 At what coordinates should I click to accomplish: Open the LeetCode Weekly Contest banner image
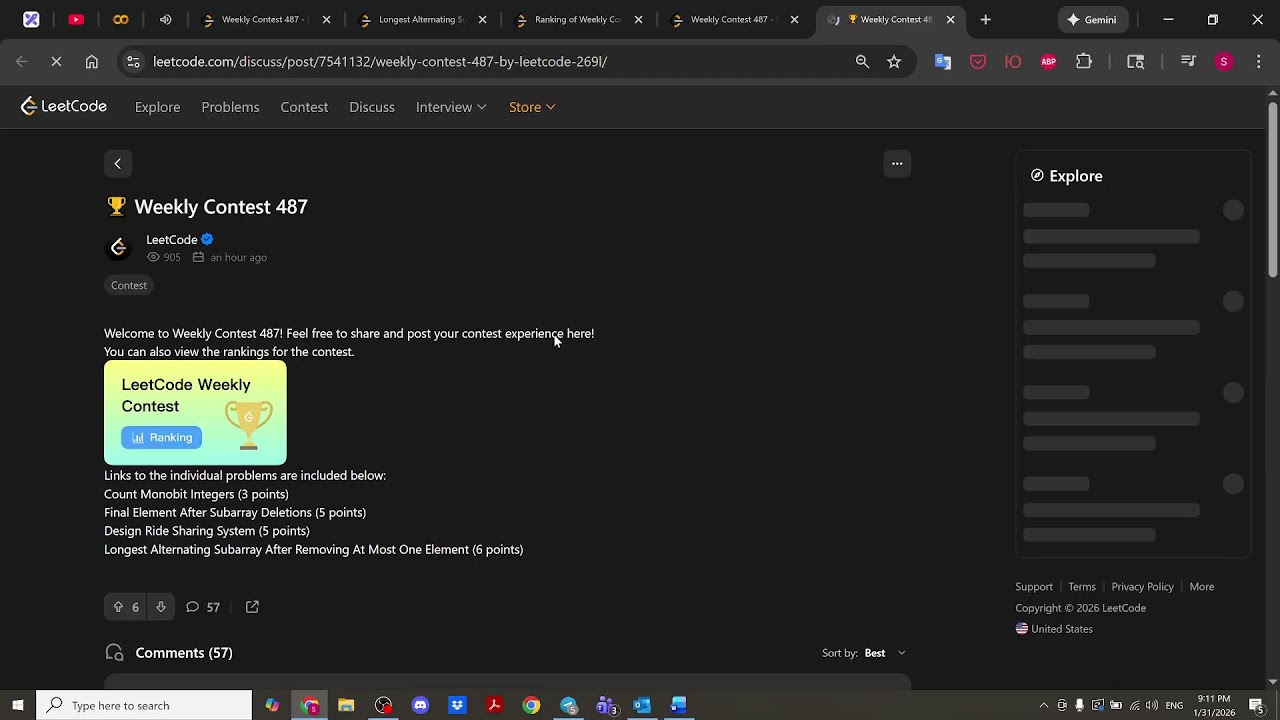pyautogui.click(x=195, y=413)
